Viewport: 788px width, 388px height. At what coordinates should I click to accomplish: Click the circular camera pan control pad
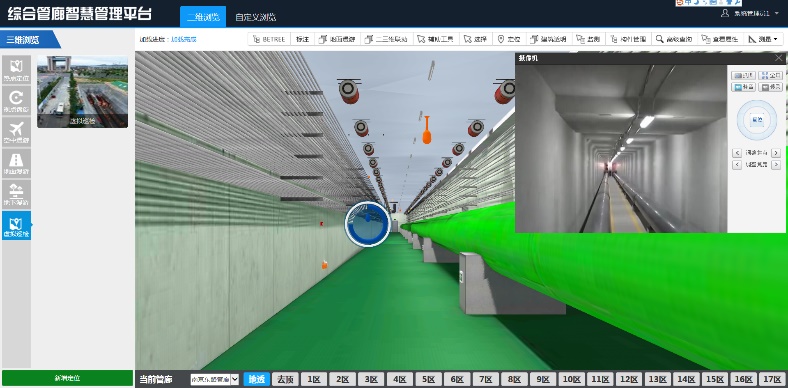(x=756, y=120)
